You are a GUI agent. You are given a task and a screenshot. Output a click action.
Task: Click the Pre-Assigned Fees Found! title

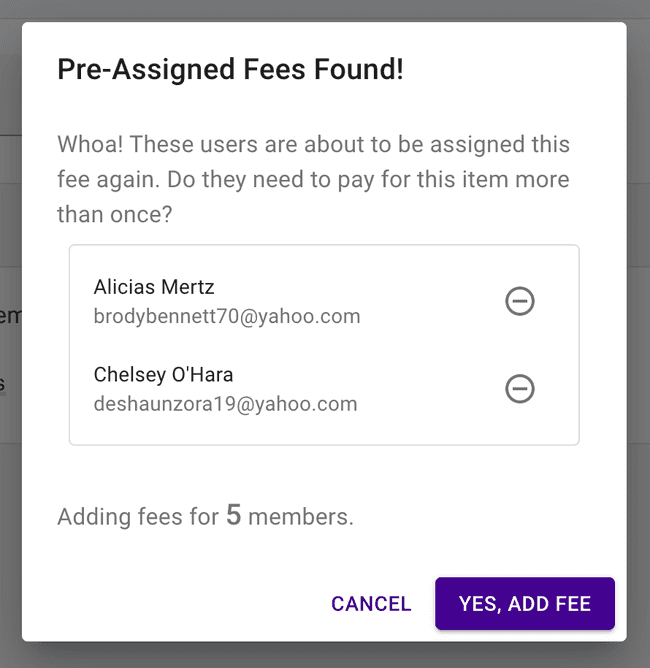[230, 70]
